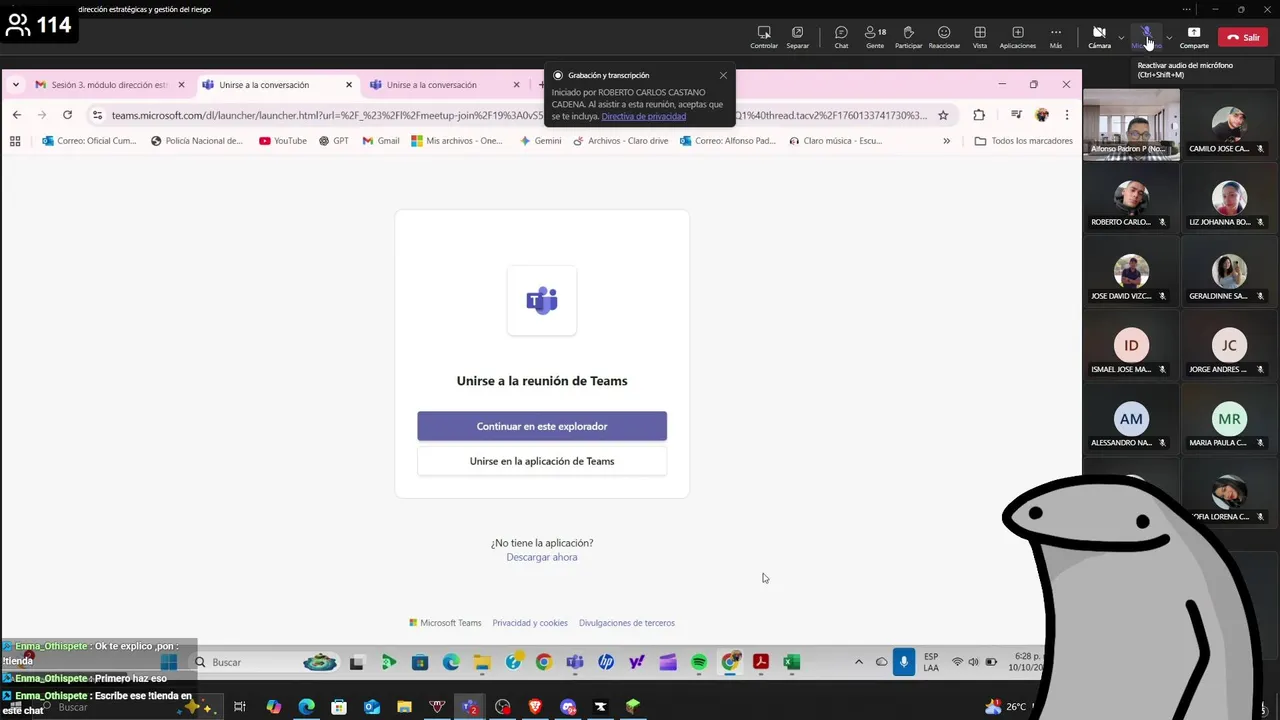Select the MR avatar of MARIA PAULA
This screenshot has height=720, width=1280.
[1229, 419]
